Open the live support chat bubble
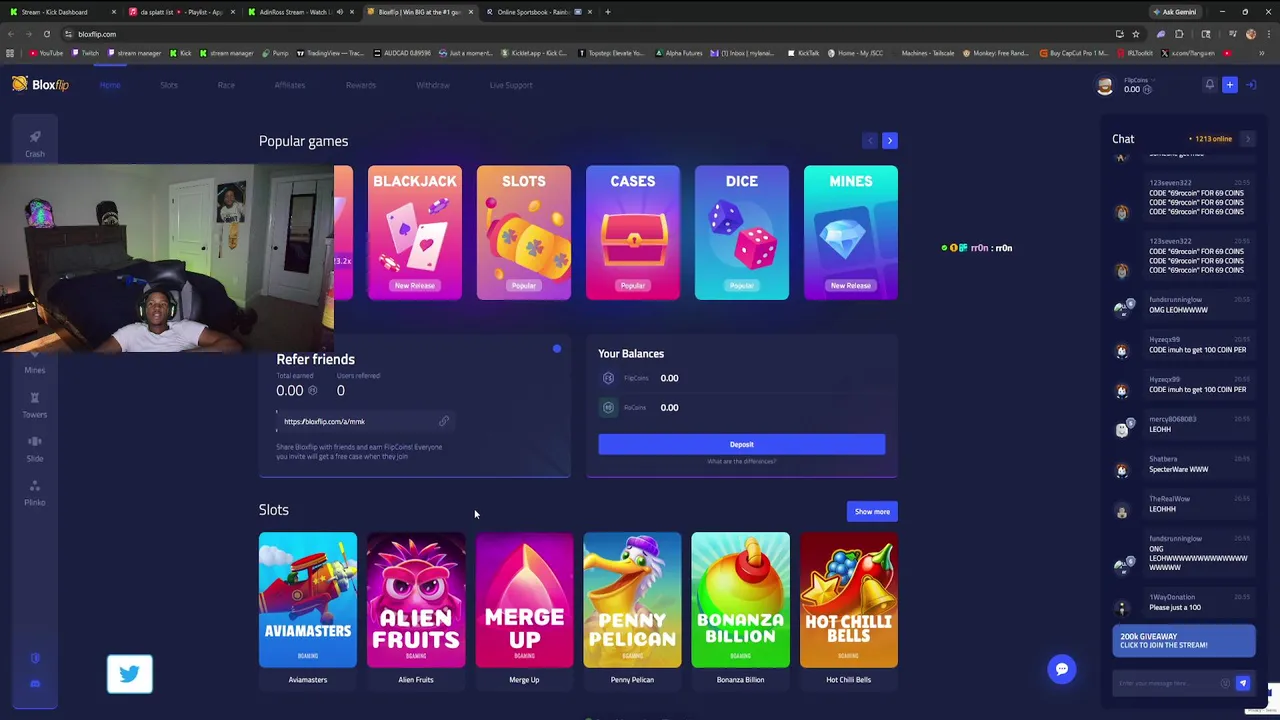The width and height of the screenshot is (1280, 720). point(1062,669)
